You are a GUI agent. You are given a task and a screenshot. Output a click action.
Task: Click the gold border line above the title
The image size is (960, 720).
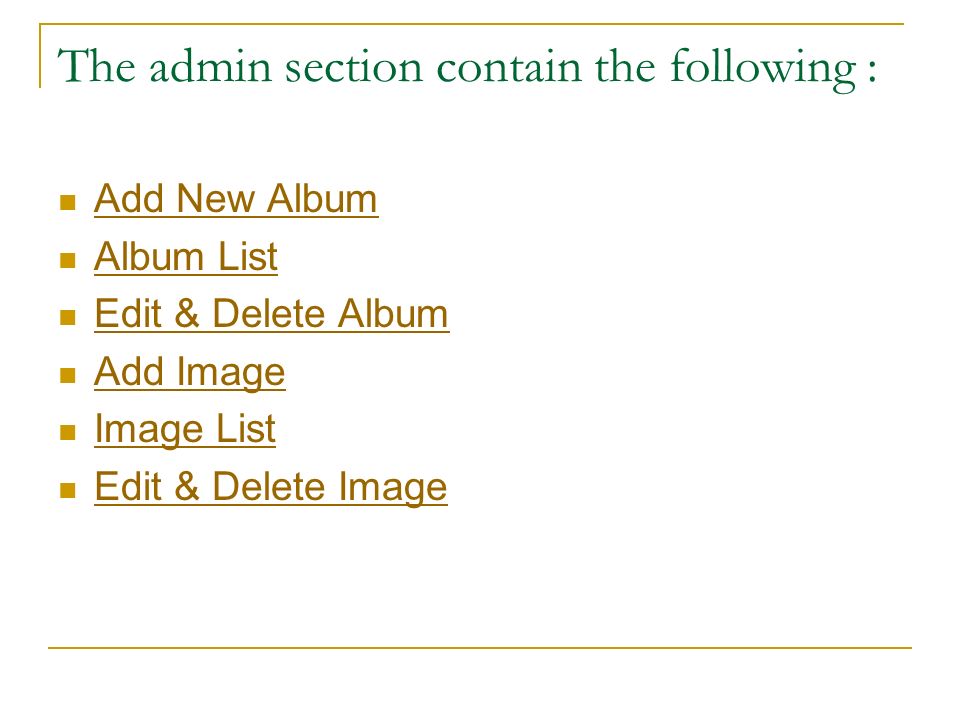tap(471, 24)
